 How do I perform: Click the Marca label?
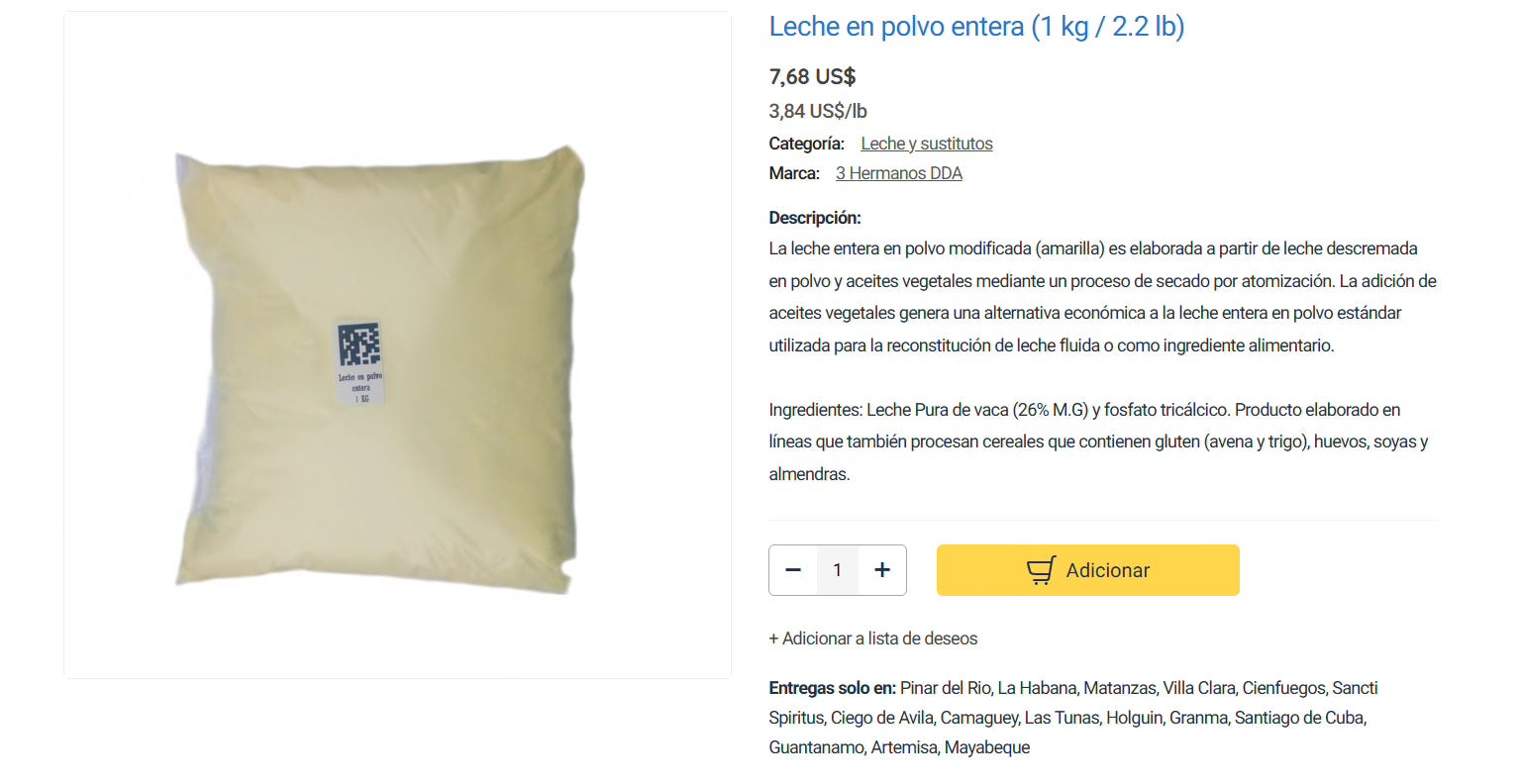pos(794,173)
